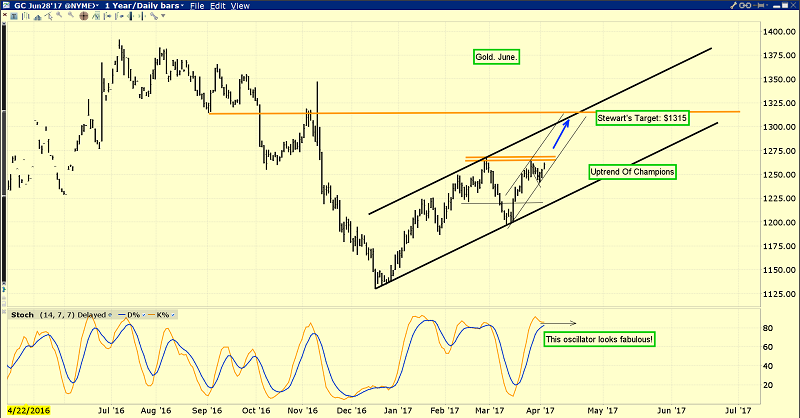
Task: Select the text annotation tool icon
Action: coord(14,16)
